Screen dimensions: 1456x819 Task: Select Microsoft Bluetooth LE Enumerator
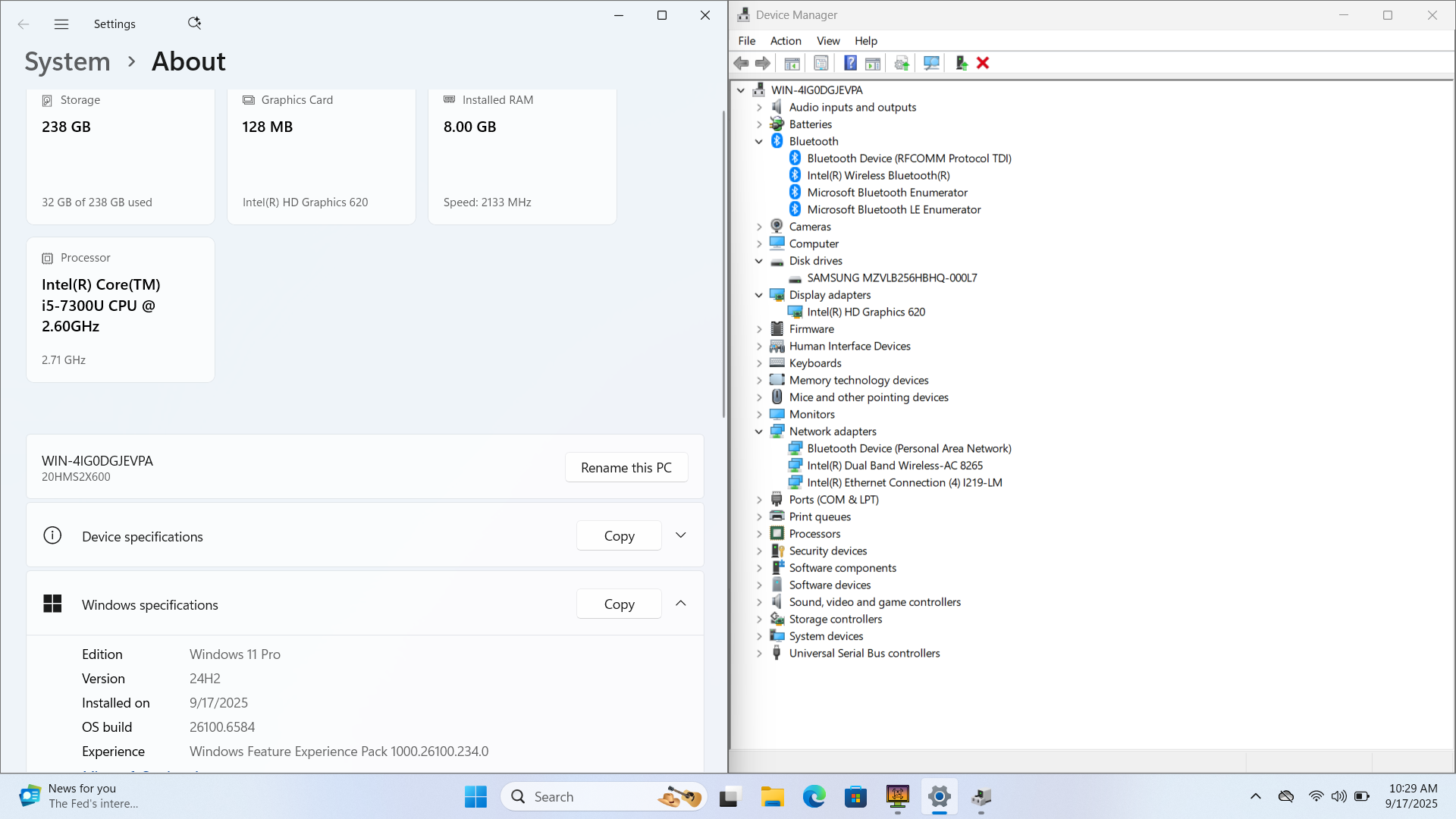click(x=894, y=209)
